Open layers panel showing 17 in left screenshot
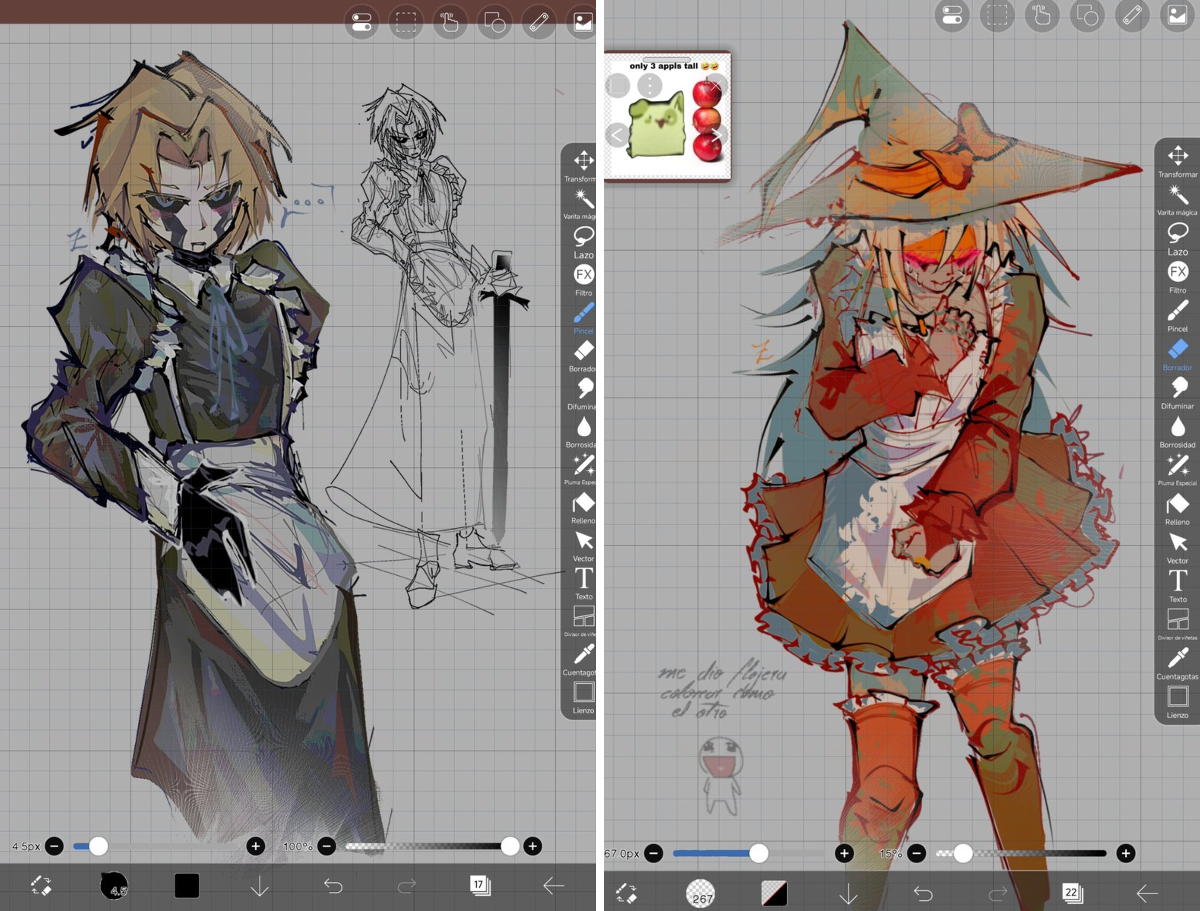 [479, 885]
